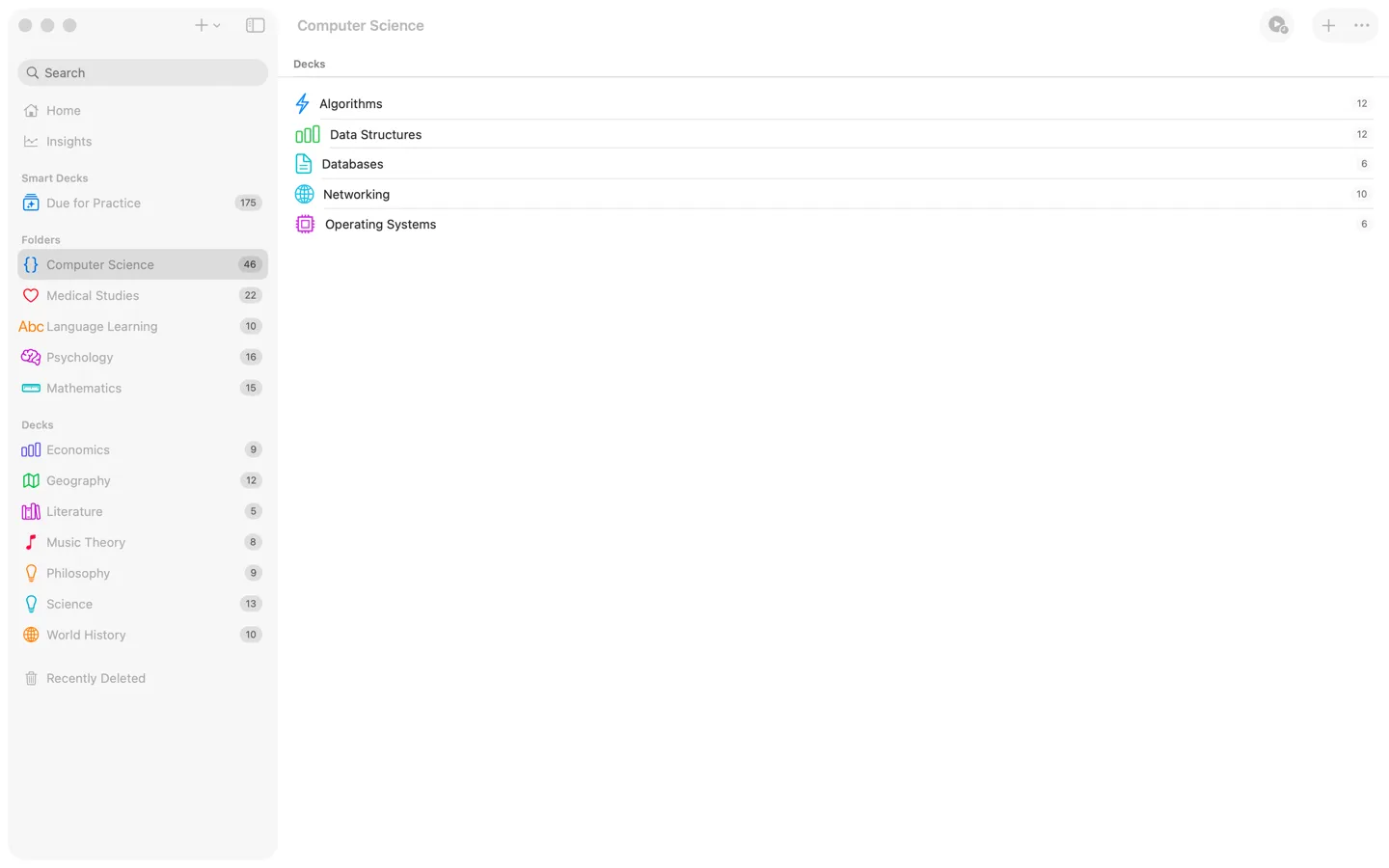This screenshot has width=1389, height=868.
Task: Open the Algorithms deck
Action: click(x=833, y=103)
